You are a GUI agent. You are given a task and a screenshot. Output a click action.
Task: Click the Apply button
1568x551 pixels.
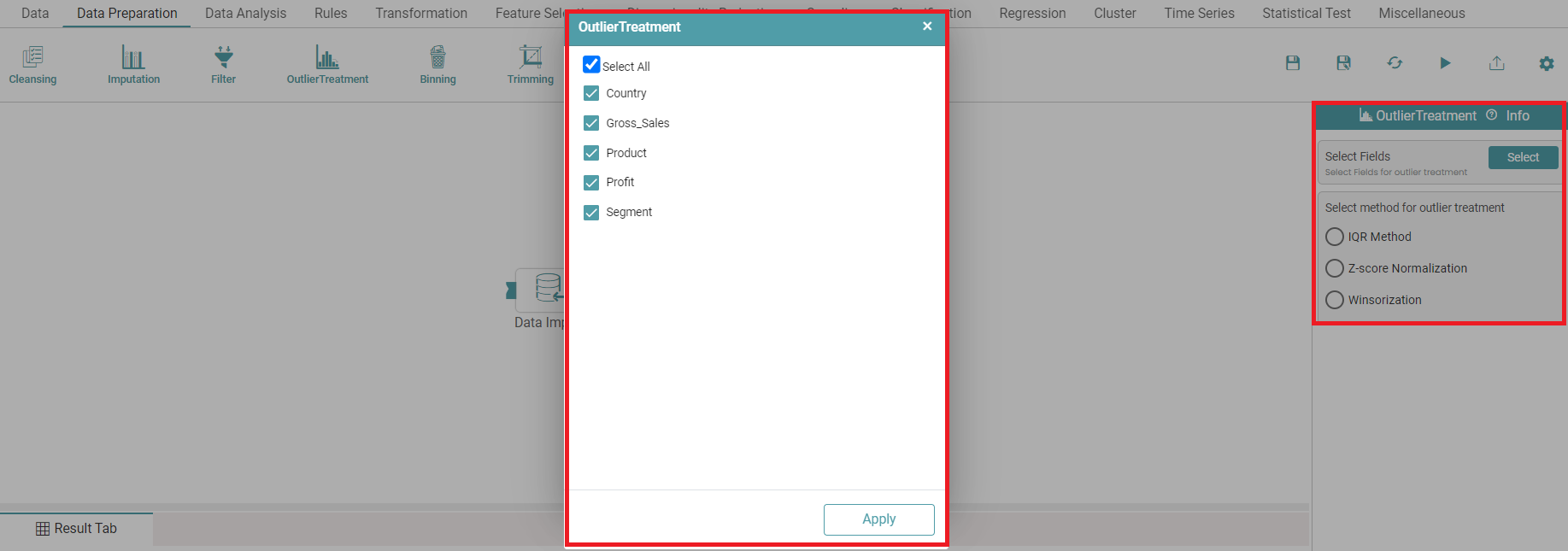point(878,519)
